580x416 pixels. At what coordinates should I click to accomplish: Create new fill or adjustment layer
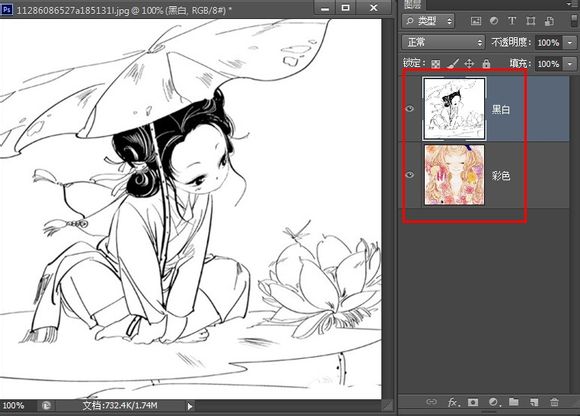[x=494, y=402]
